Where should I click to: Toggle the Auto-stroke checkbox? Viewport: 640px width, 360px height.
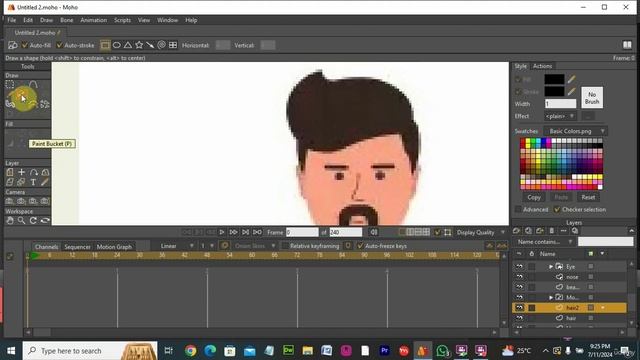(59, 45)
